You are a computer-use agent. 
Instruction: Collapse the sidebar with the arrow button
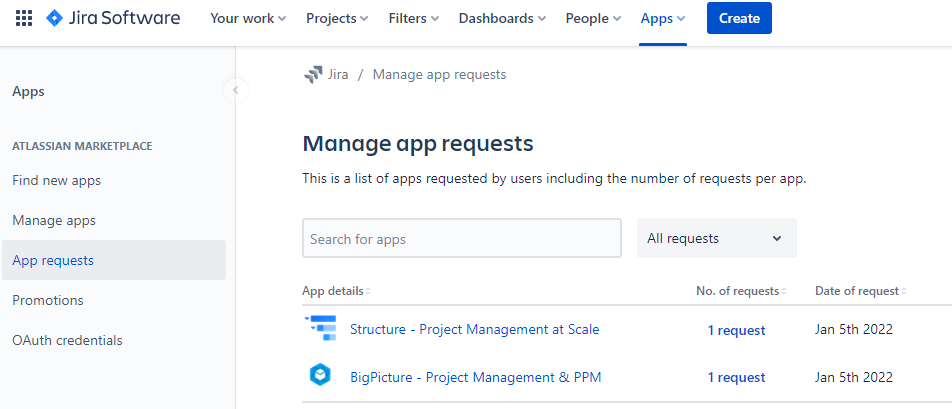click(236, 91)
